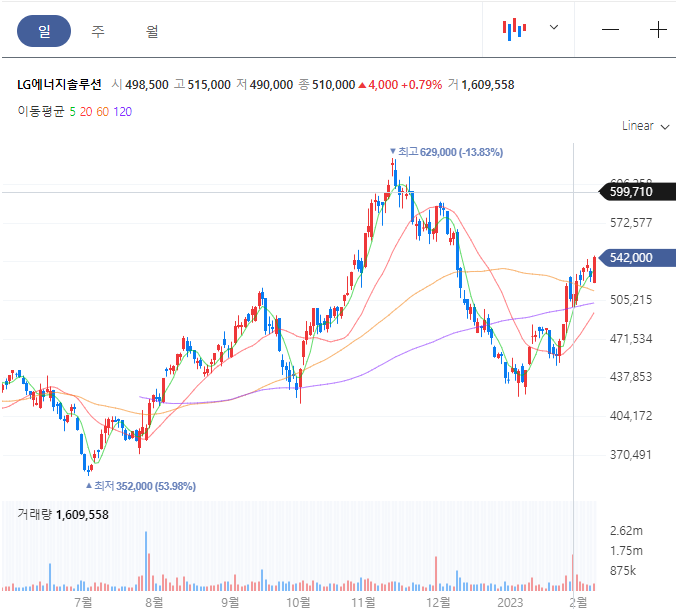Click the 505,215 price axis label

pyautogui.click(x=631, y=300)
